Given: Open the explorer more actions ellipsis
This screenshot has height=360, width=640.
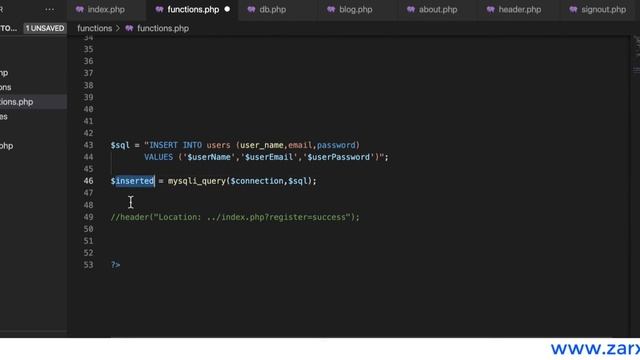Looking at the screenshot, I should pyautogui.click(x=50, y=9).
